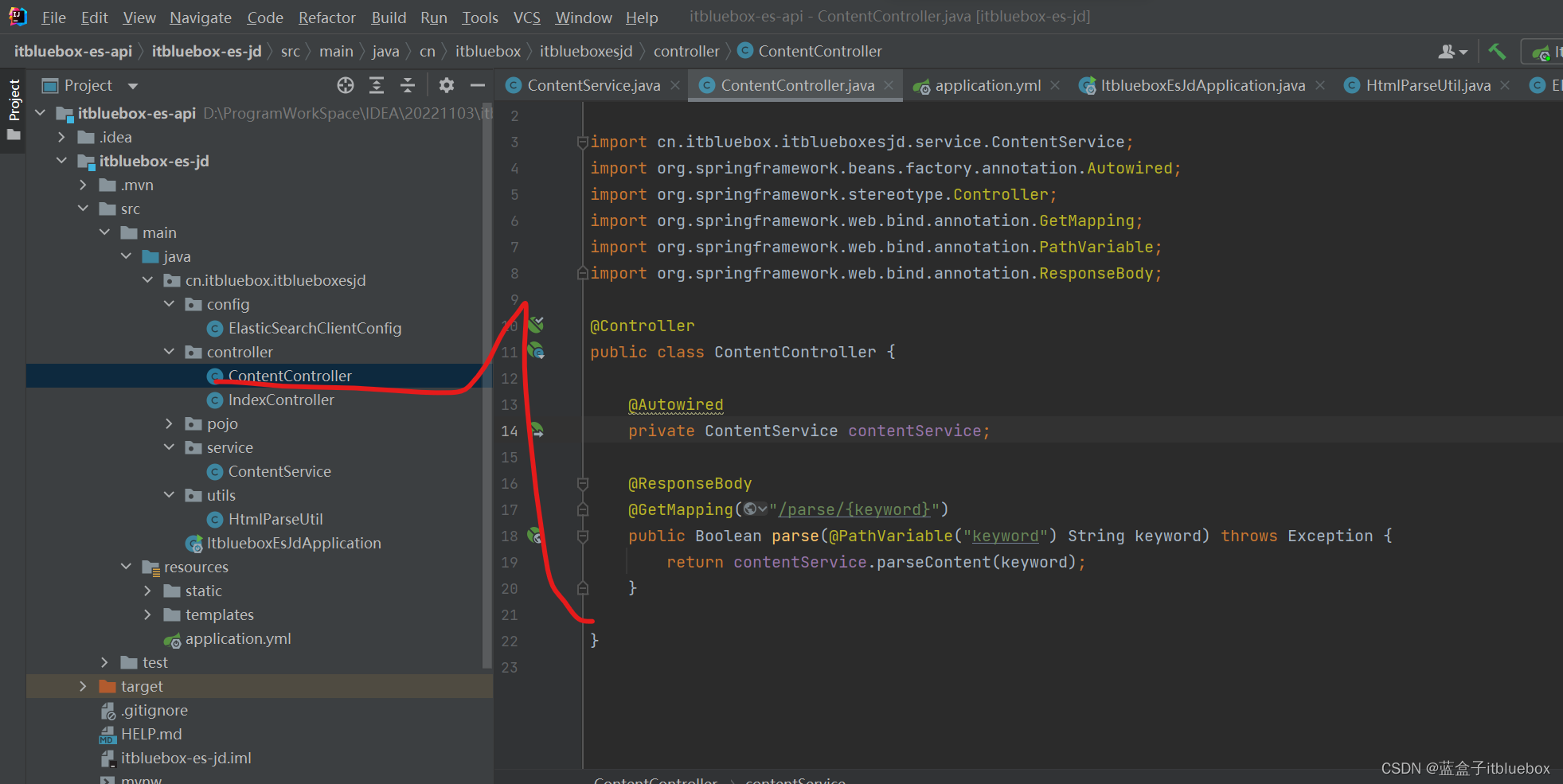This screenshot has width=1563, height=784.
Task: Select ElasticSearchClientConfig class in tree
Action: pyautogui.click(x=315, y=328)
